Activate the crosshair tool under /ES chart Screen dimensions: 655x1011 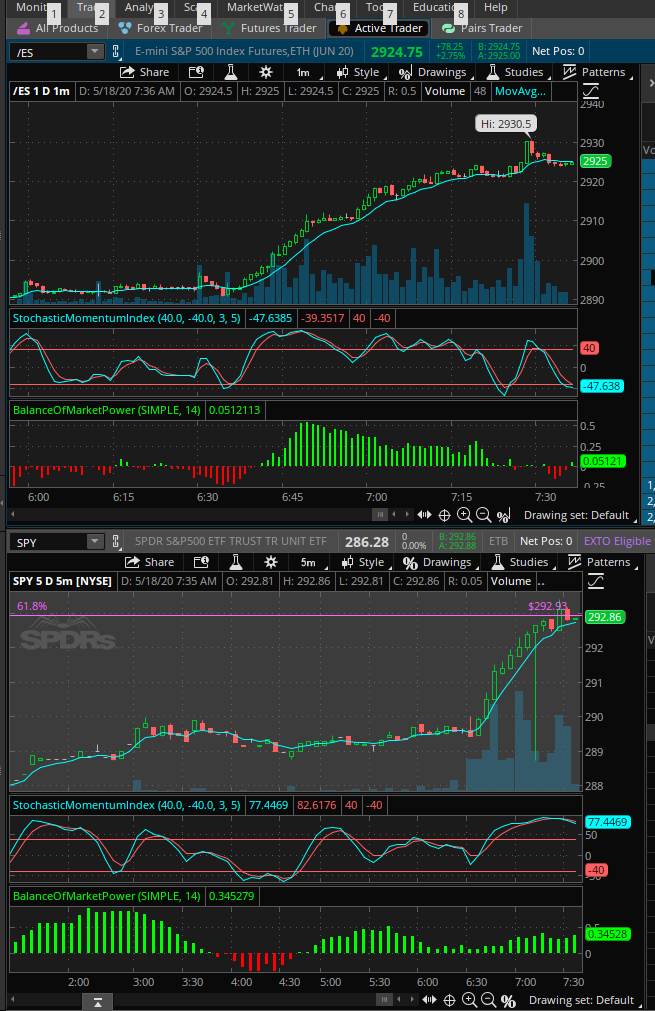(444, 515)
